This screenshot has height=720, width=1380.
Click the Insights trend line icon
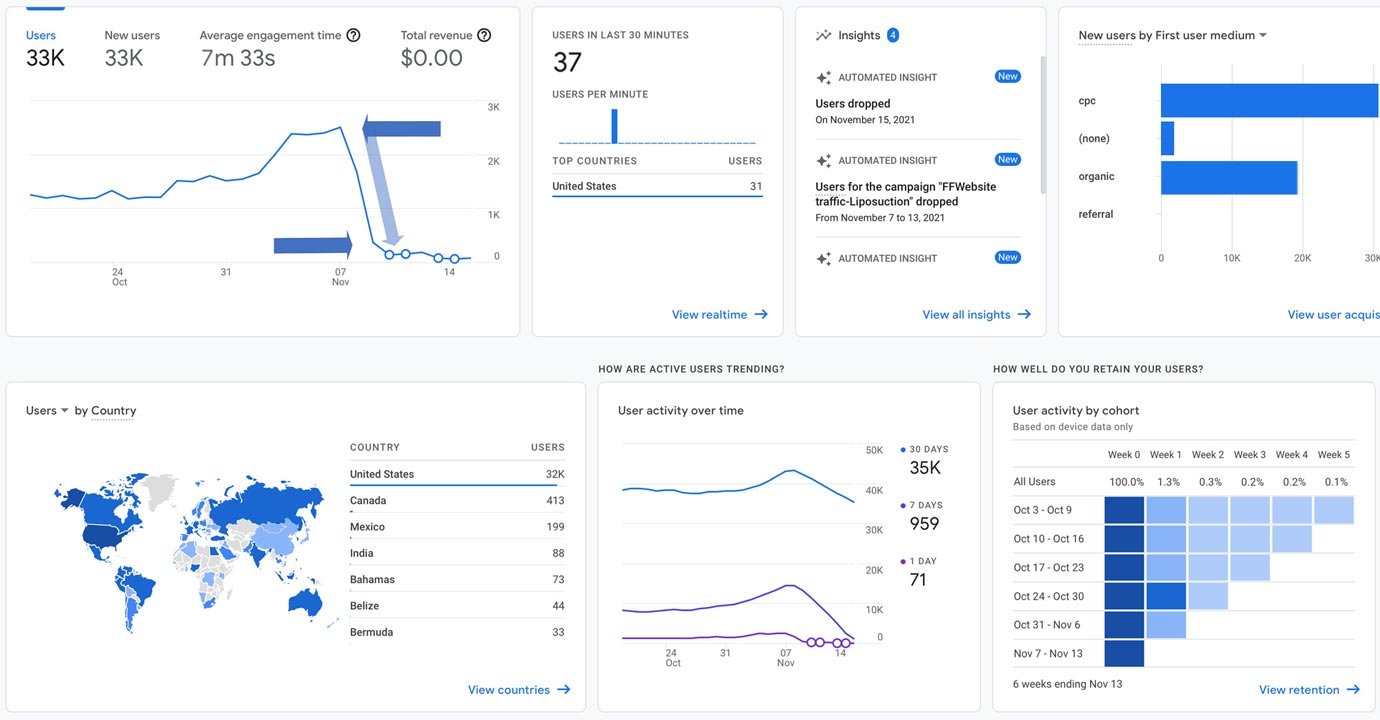(x=823, y=35)
